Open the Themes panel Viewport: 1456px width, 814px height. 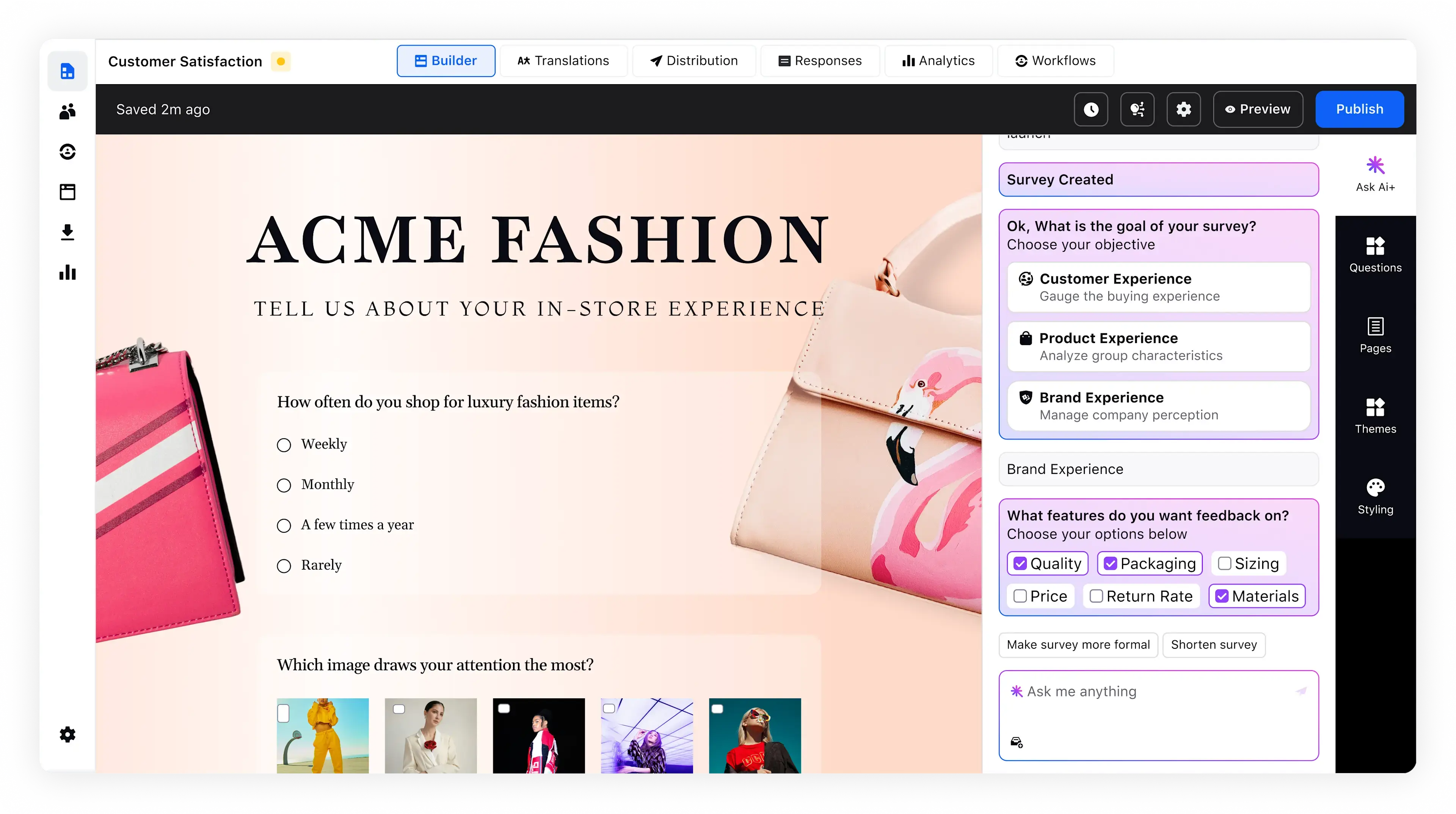coord(1374,416)
